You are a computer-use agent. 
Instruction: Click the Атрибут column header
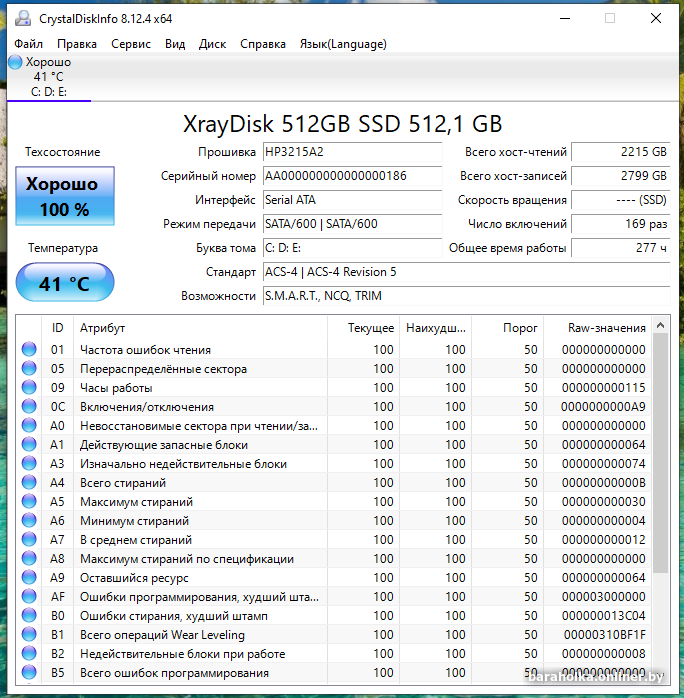[200, 328]
